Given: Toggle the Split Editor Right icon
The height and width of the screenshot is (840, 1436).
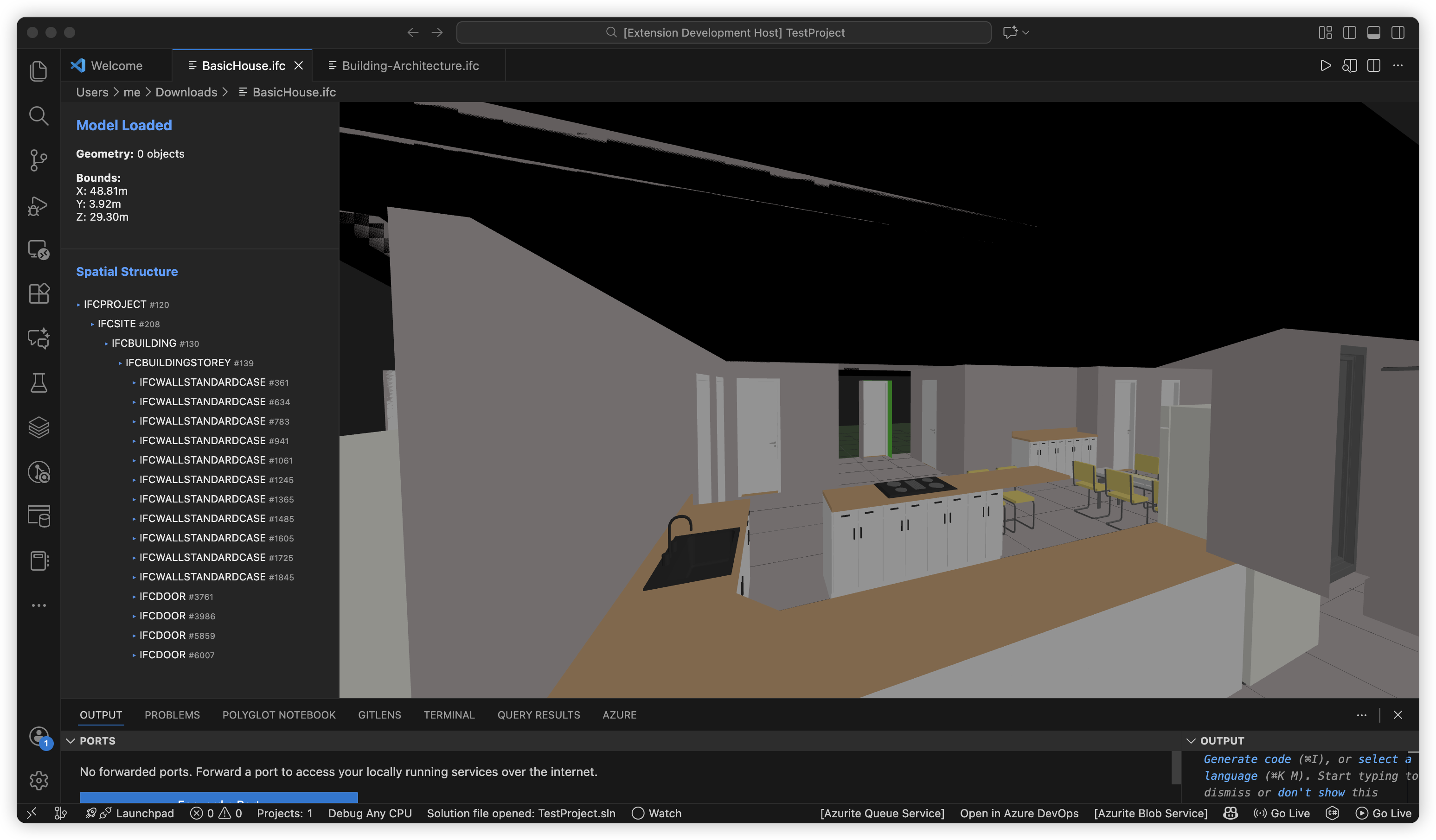Looking at the screenshot, I should 1373,65.
